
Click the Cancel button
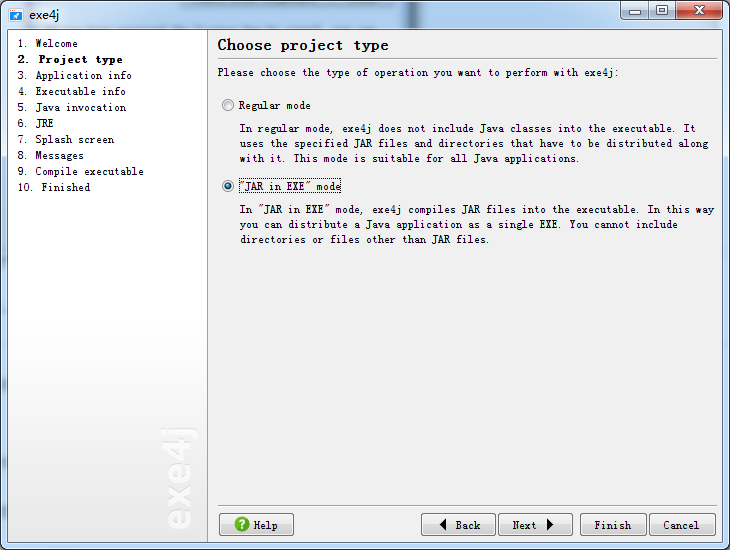pyautogui.click(x=682, y=525)
